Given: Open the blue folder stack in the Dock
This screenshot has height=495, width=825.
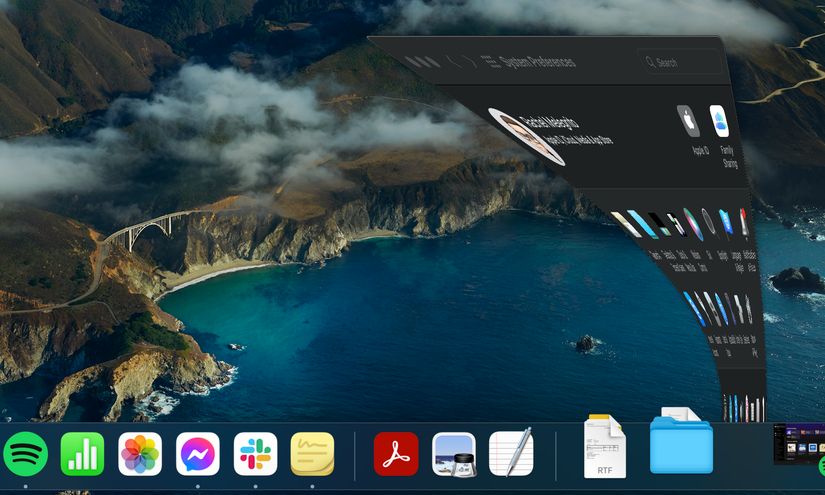Looking at the screenshot, I should pos(681,441).
